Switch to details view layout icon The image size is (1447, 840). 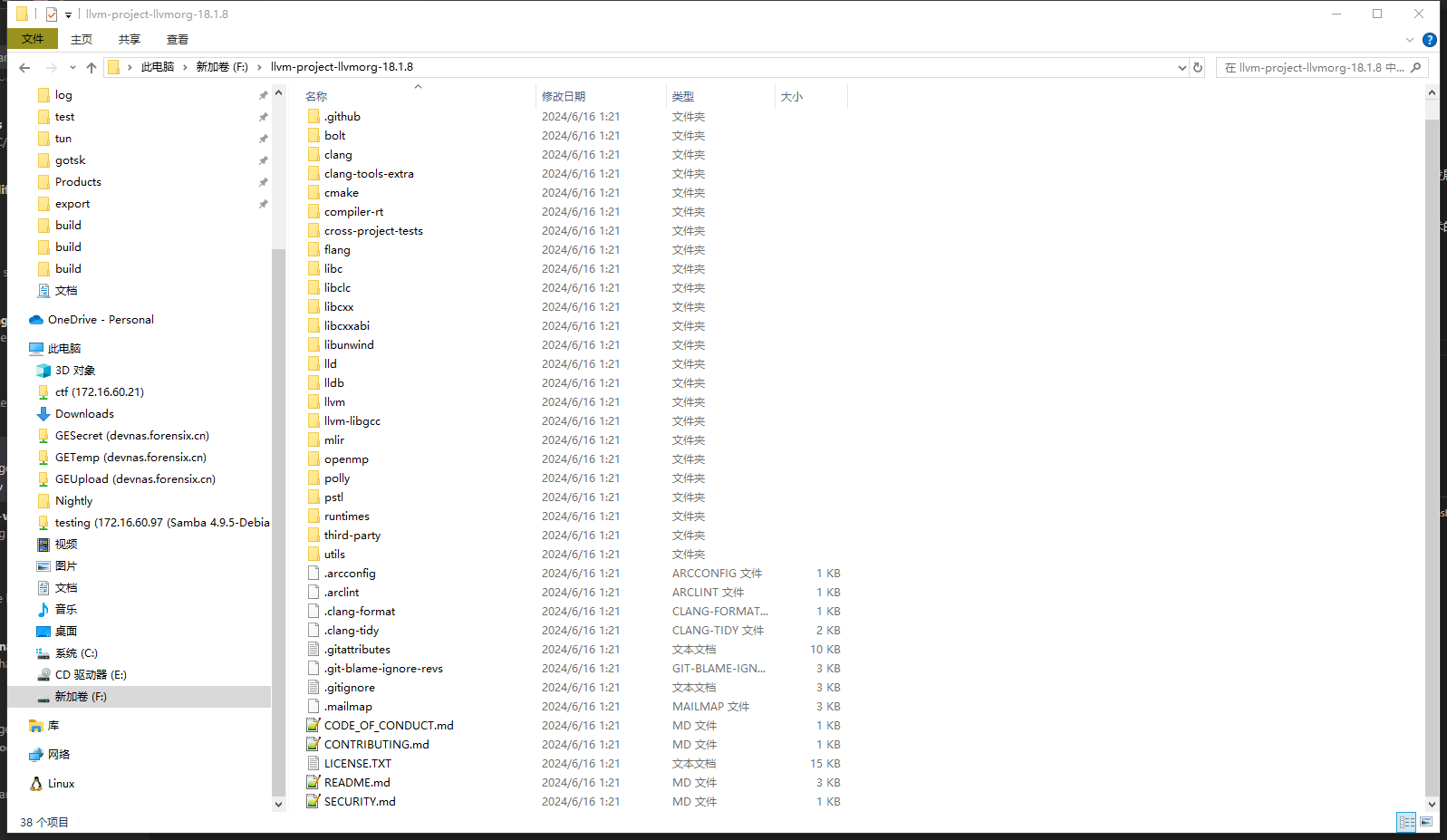point(1406,822)
